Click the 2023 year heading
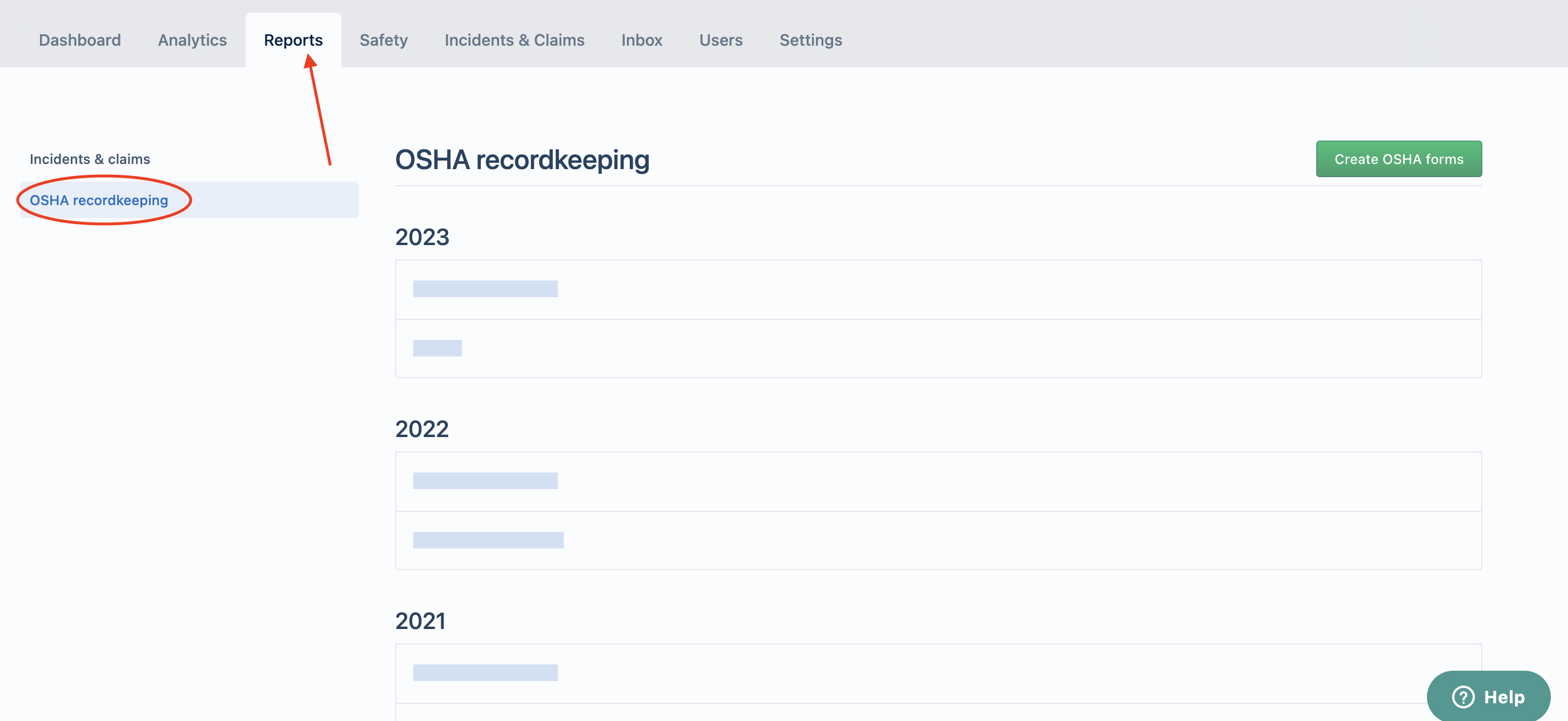The width and height of the screenshot is (1568, 721). click(x=423, y=237)
